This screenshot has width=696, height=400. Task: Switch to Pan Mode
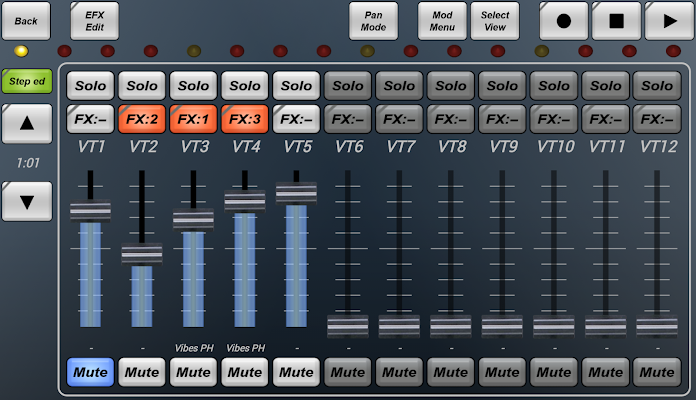(x=373, y=21)
